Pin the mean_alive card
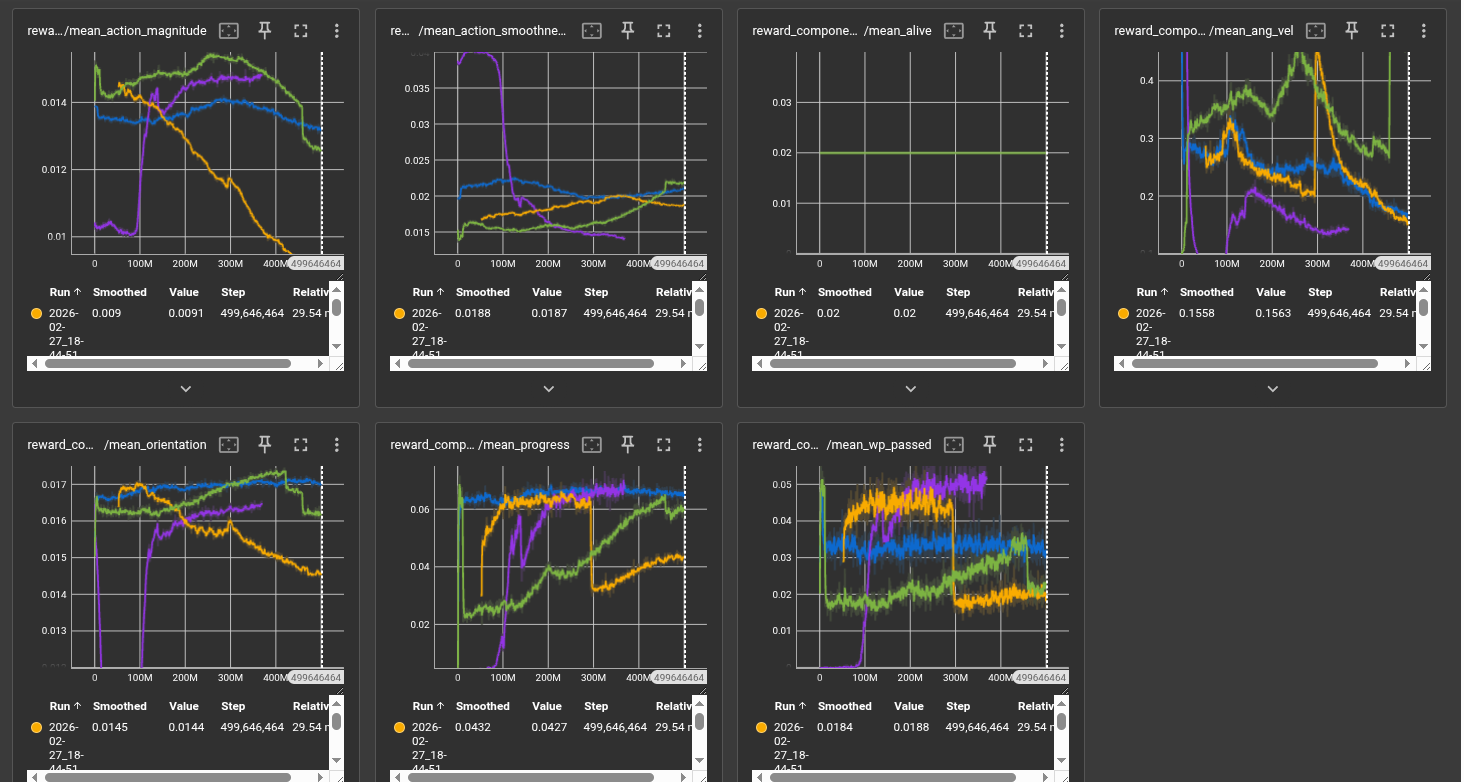 (990, 31)
